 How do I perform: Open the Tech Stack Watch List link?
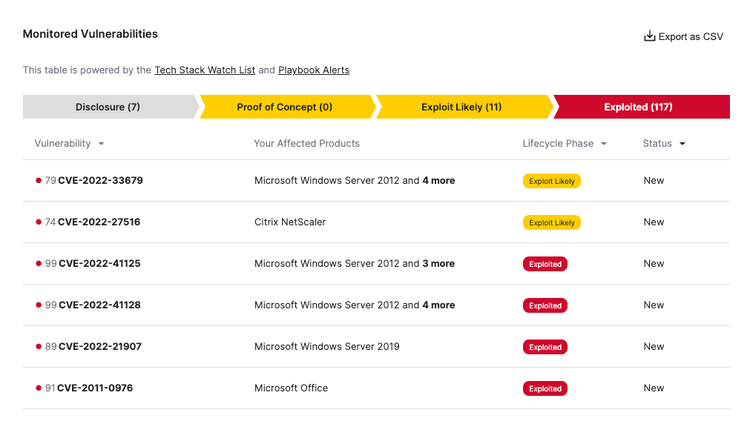204,70
